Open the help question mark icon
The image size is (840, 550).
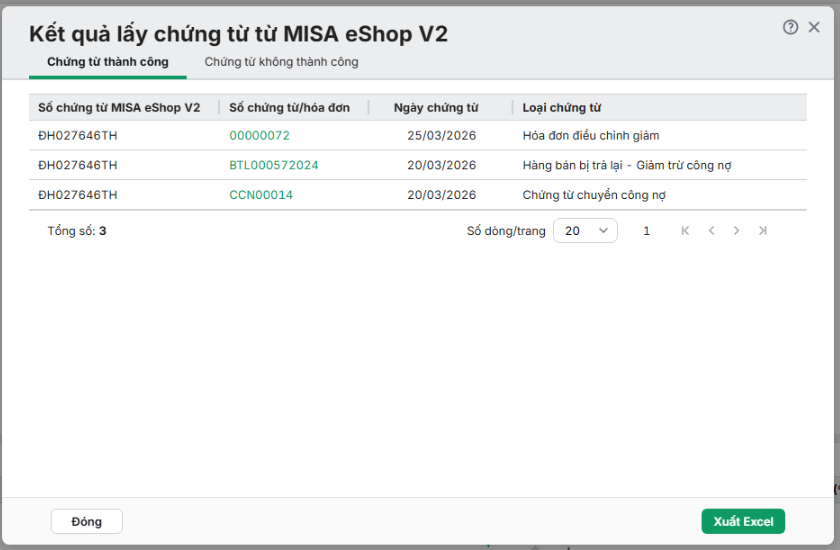click(790, 27)
